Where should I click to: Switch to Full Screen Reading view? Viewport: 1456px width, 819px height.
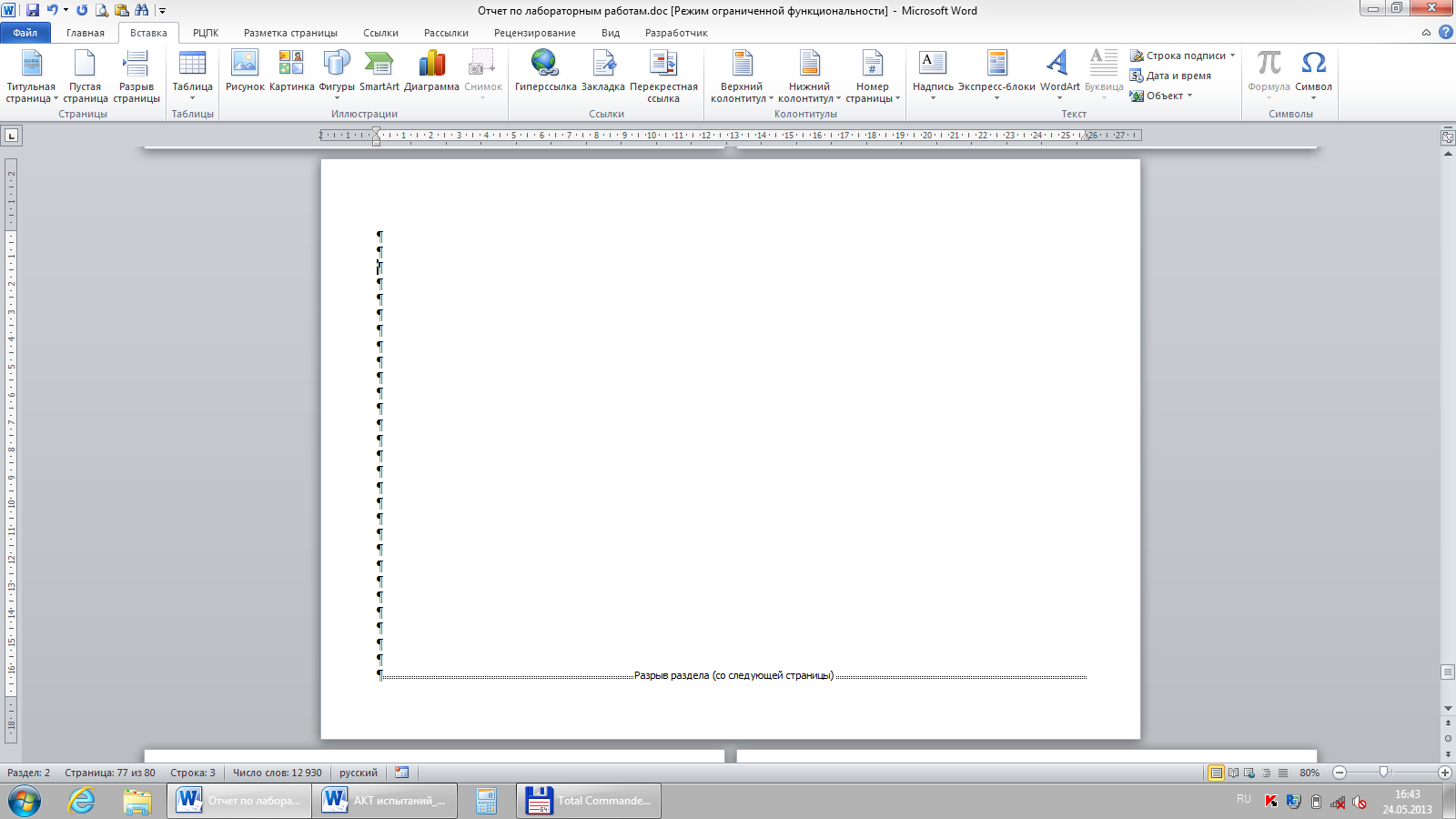tap(1233, 773)
